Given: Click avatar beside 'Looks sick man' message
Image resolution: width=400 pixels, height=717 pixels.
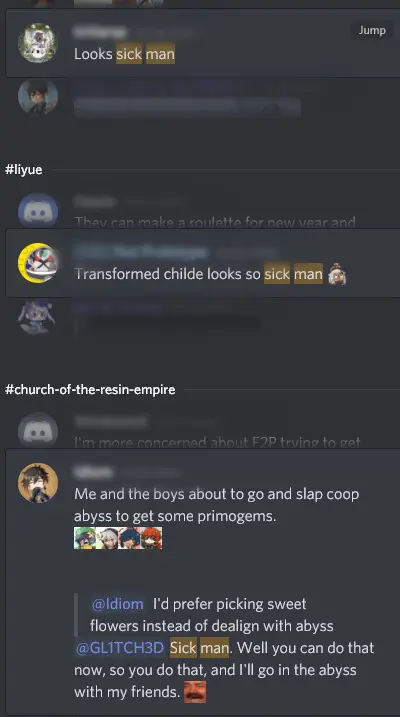Looking at the screenshot, I should 37,43.
